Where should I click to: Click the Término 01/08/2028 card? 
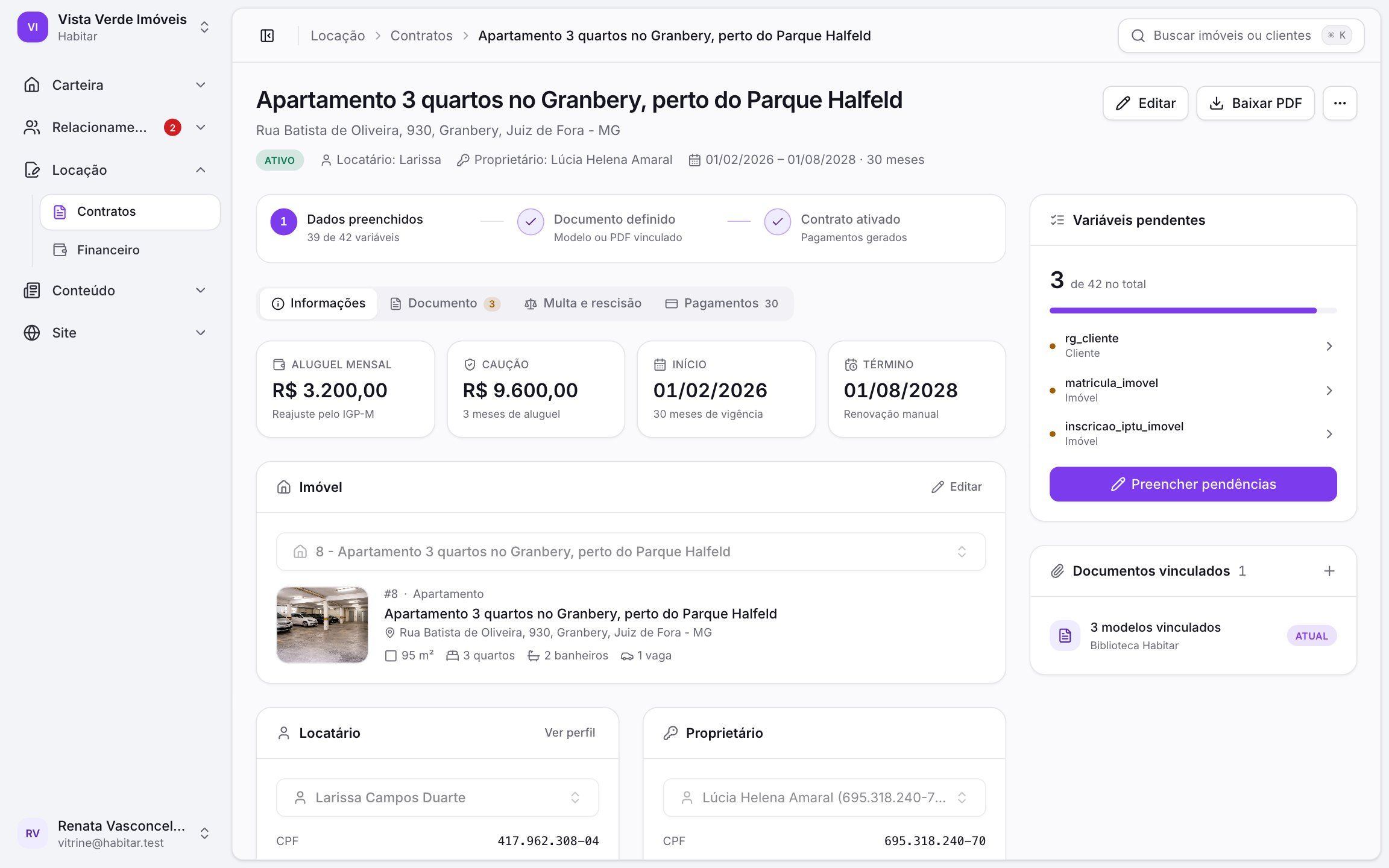point(917,389)
